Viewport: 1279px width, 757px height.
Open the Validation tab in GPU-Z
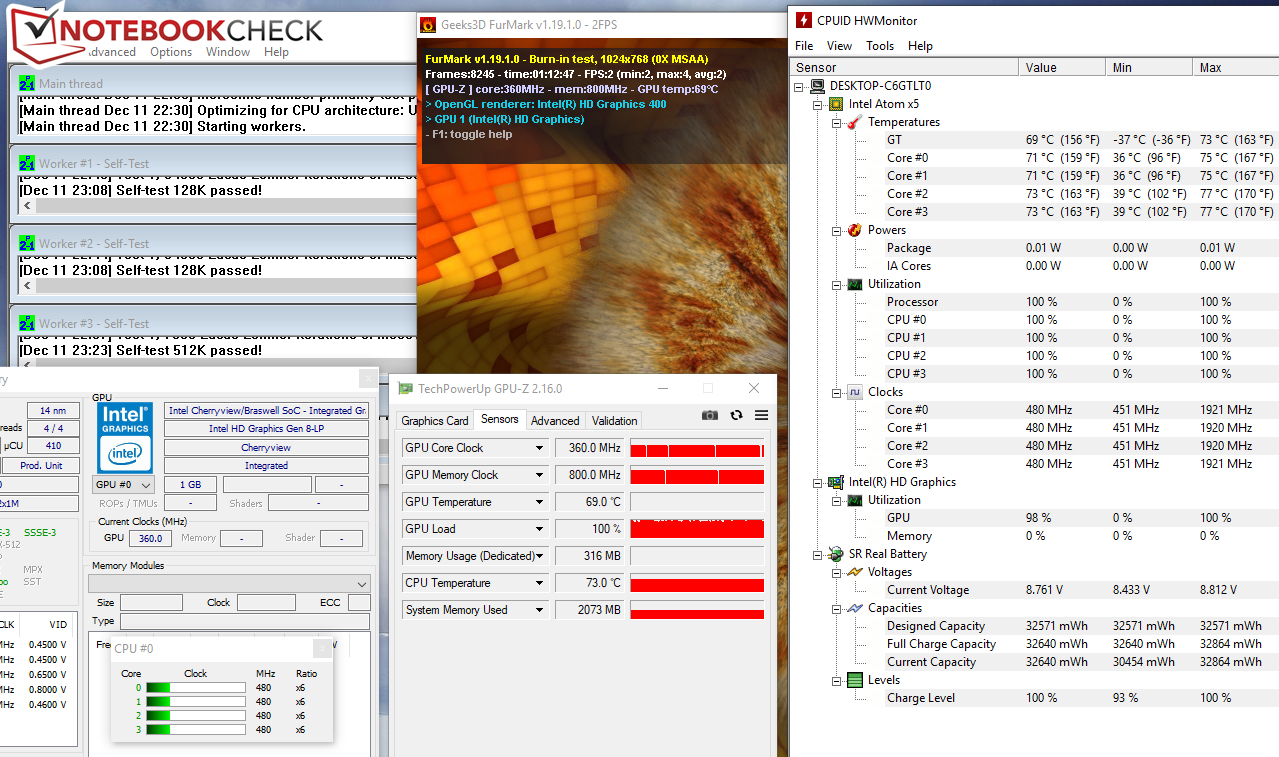pyautogui.click(x=614, y=421)
